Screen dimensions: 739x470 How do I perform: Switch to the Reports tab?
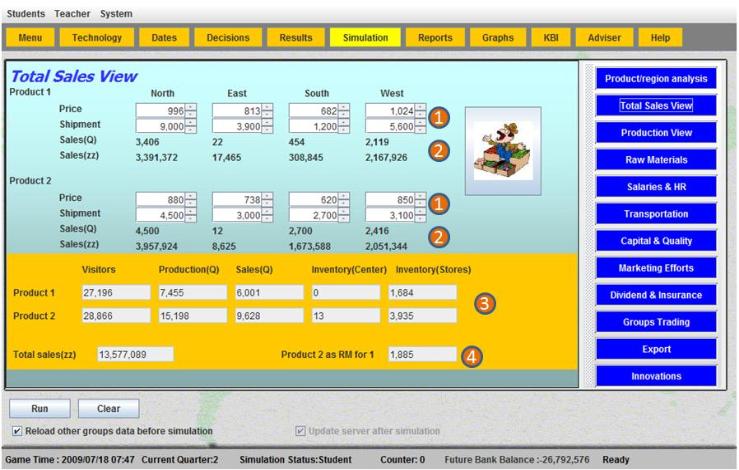[x=435, y=37]
